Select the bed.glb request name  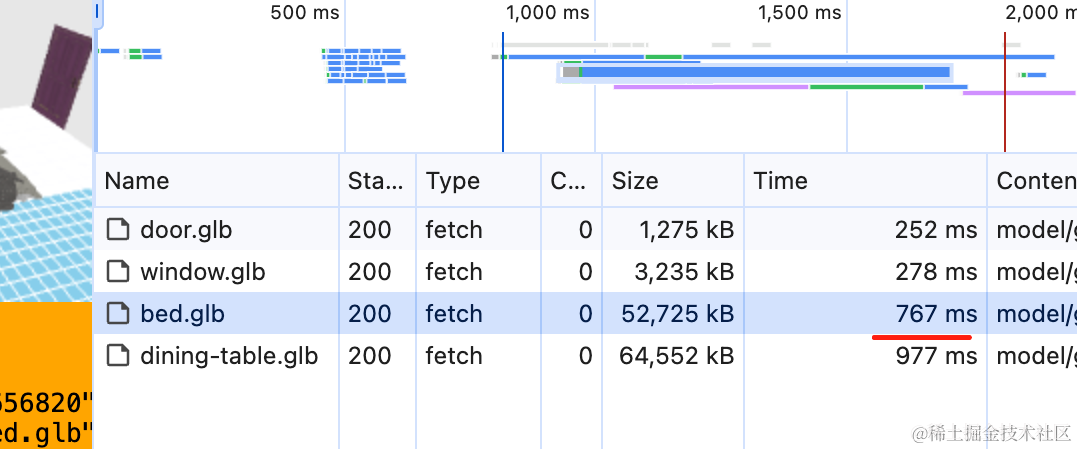(x=182, y=314)
